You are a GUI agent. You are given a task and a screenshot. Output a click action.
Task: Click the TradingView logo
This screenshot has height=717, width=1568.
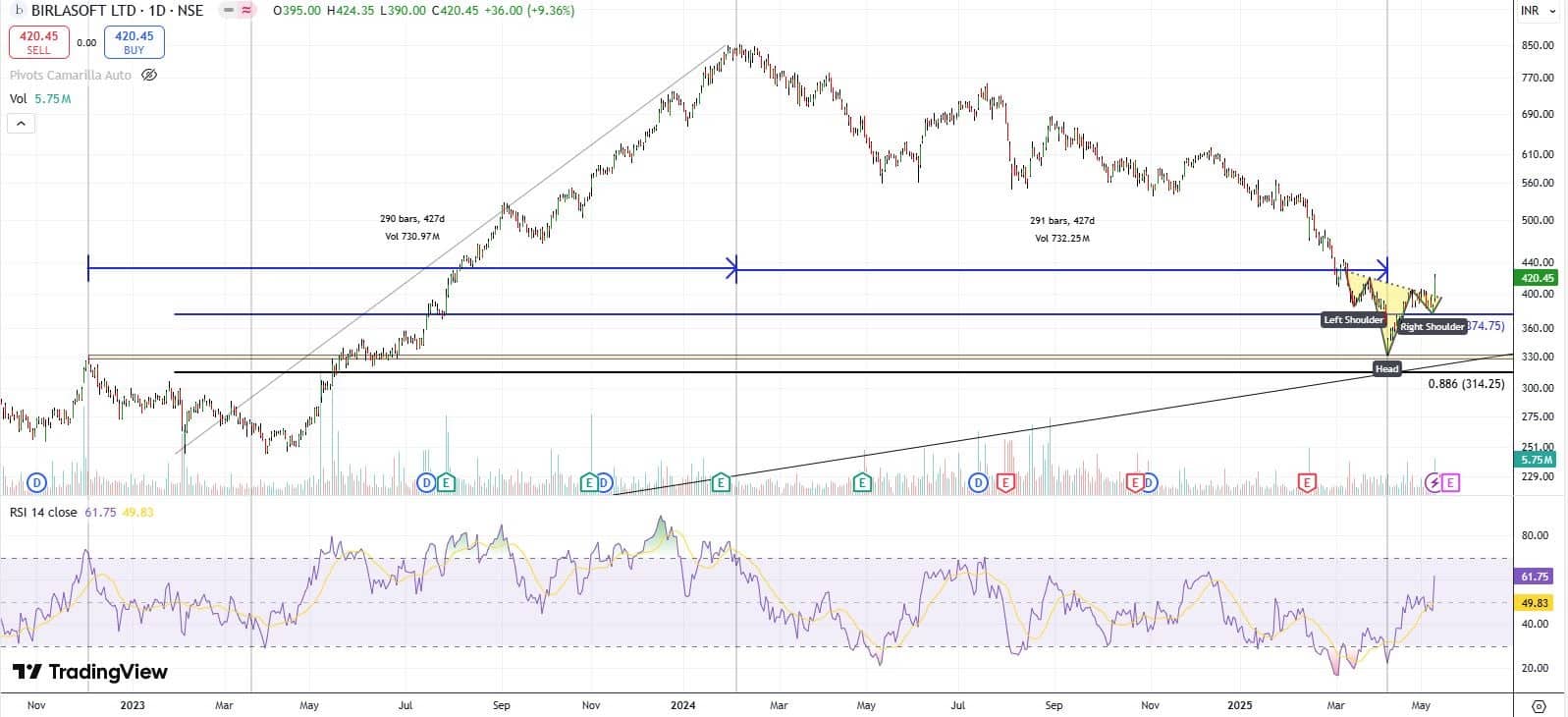click(x=90, y=672)
